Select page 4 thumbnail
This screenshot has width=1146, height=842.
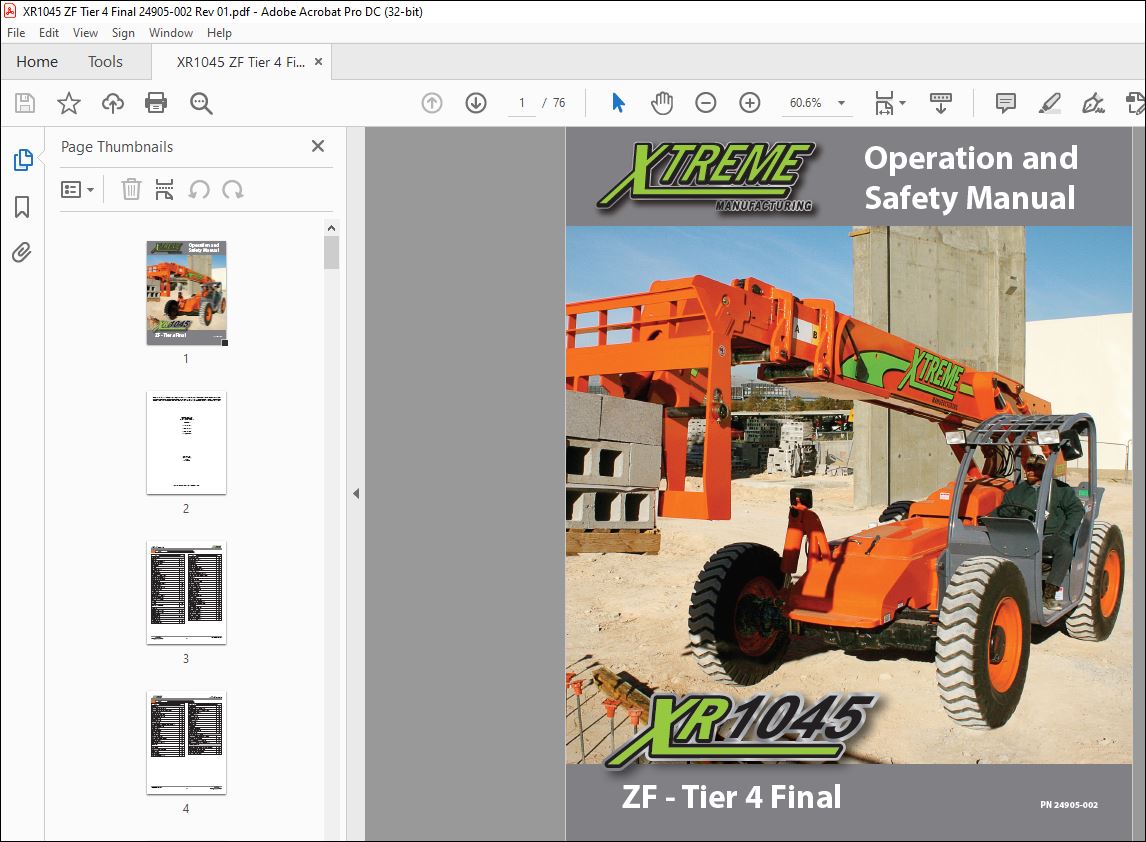coord(186,743)
